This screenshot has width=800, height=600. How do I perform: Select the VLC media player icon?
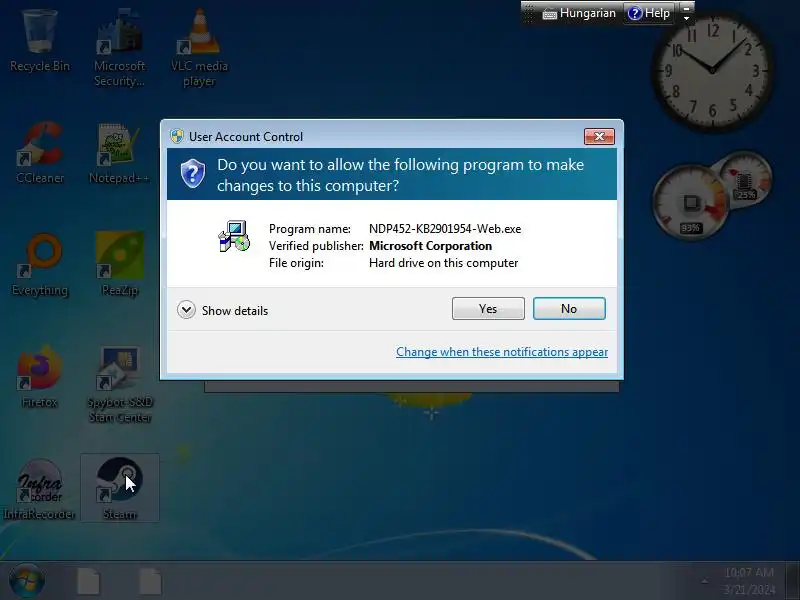pyautogui.click(x=199, y=47)
